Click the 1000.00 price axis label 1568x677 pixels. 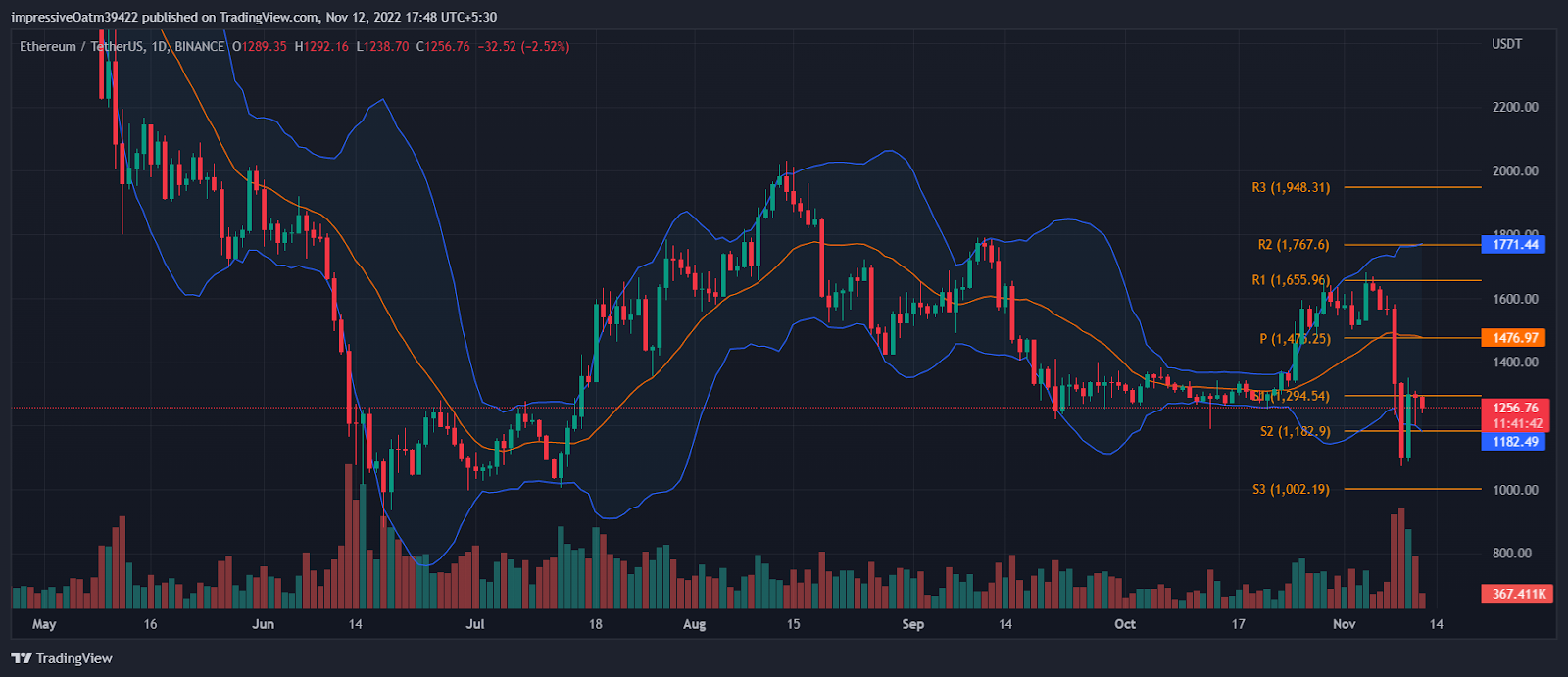(x=1515, y=490)
